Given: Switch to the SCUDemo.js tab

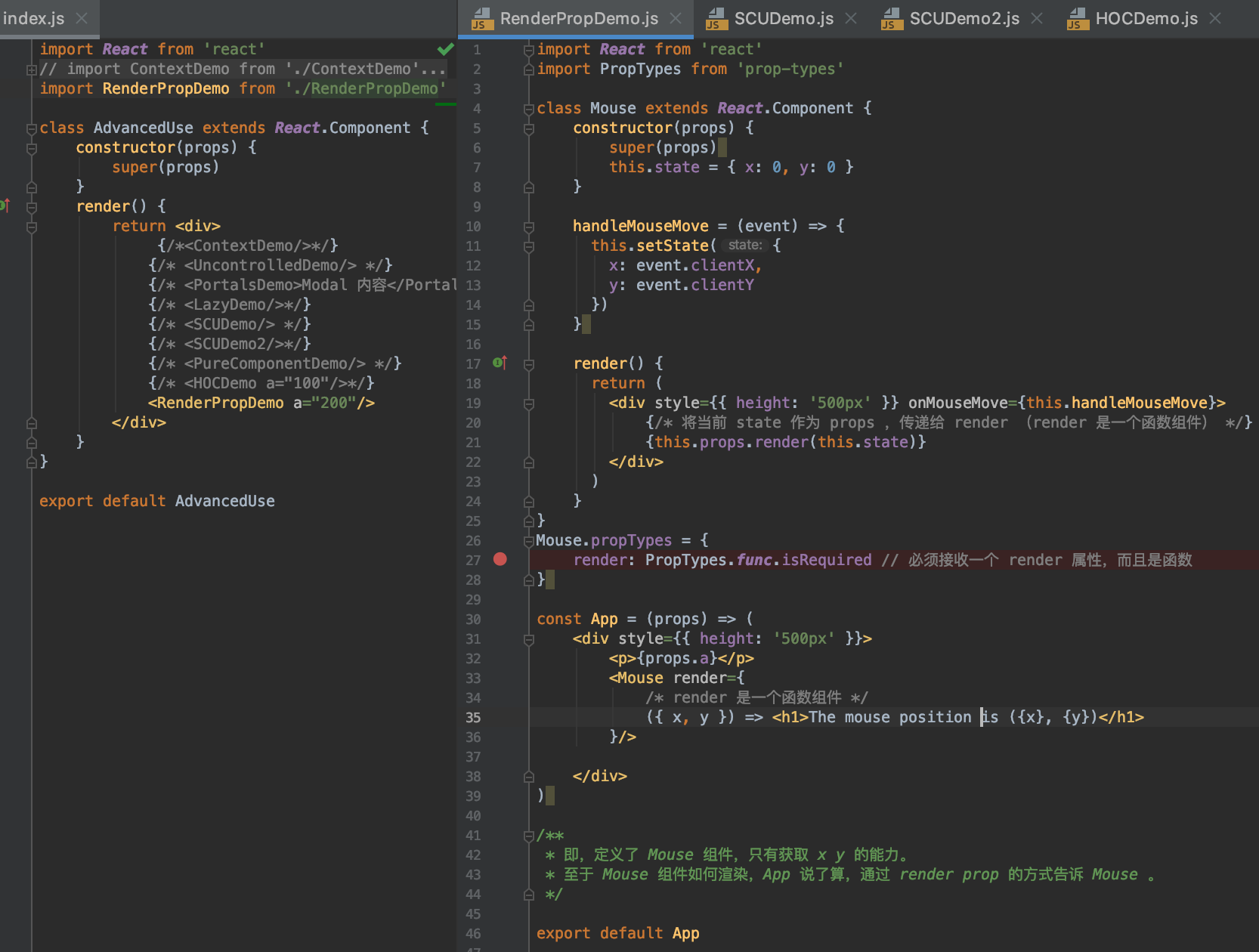Looking at the screenshot, I should click(784, 19).
